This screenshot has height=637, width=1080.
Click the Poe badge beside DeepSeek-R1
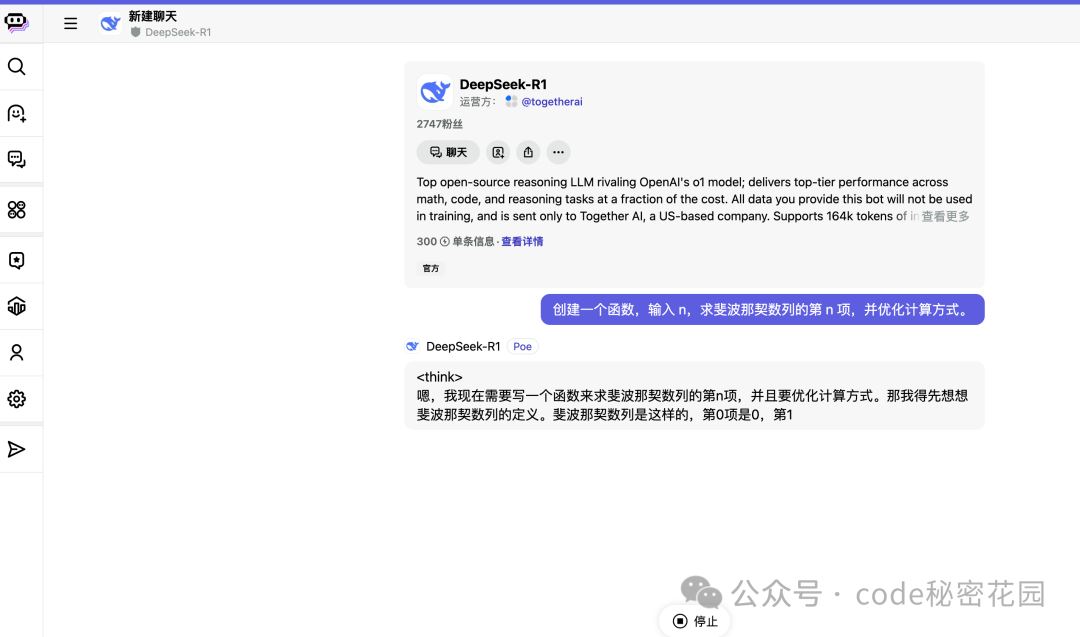(x=522, y=346)
